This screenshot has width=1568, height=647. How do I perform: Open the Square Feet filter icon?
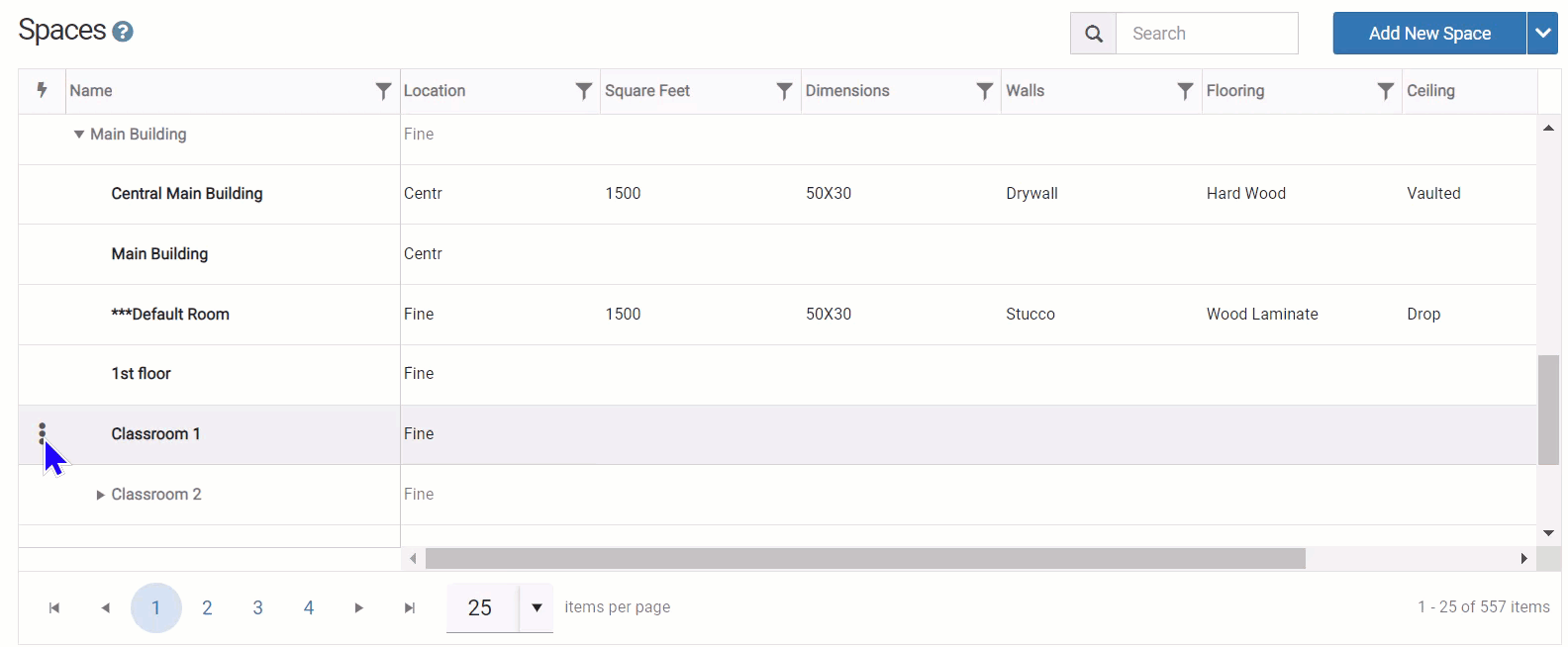pos(784,91)
